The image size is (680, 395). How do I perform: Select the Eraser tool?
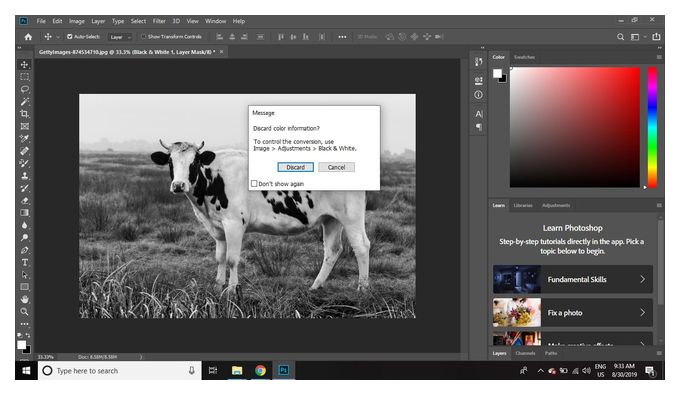tap(25, 200)
